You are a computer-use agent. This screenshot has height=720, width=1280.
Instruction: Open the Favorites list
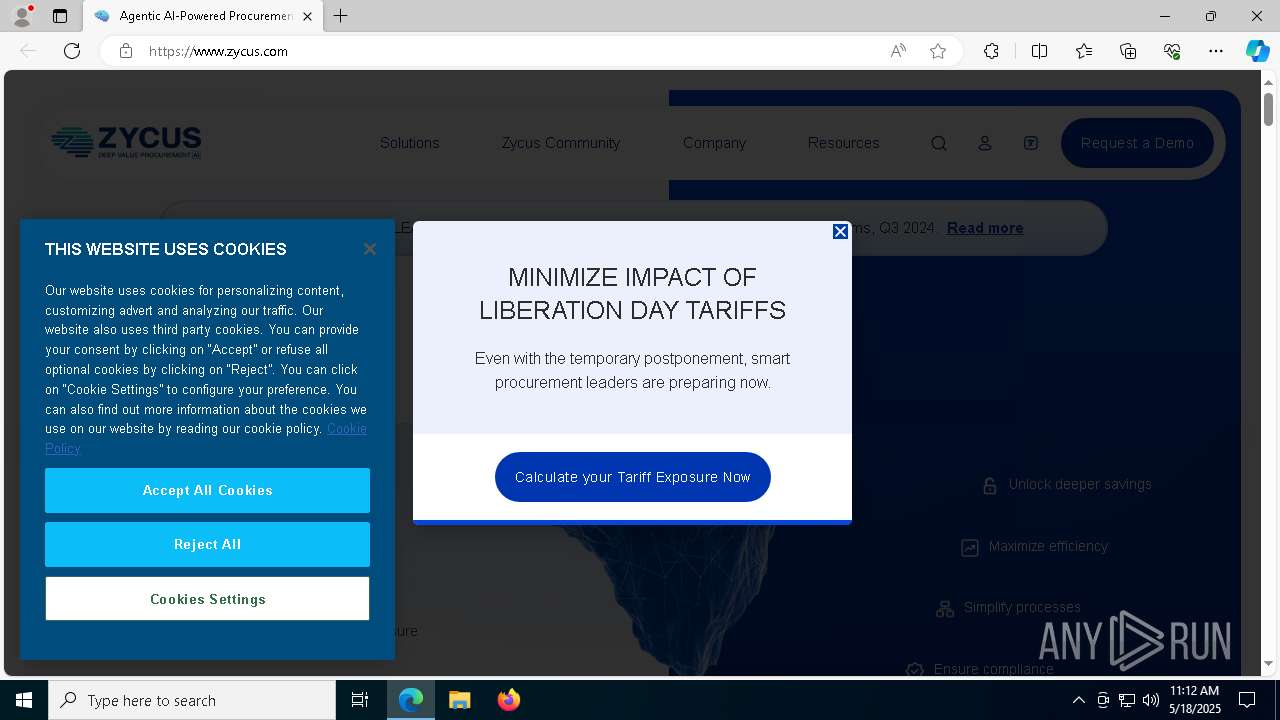(x=1084, y=51)
